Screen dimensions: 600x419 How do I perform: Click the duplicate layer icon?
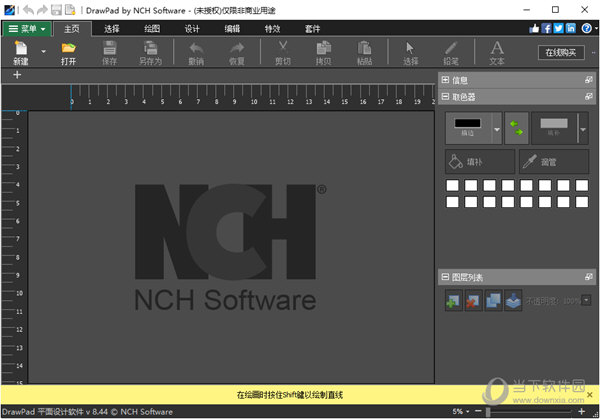point(493,301)
